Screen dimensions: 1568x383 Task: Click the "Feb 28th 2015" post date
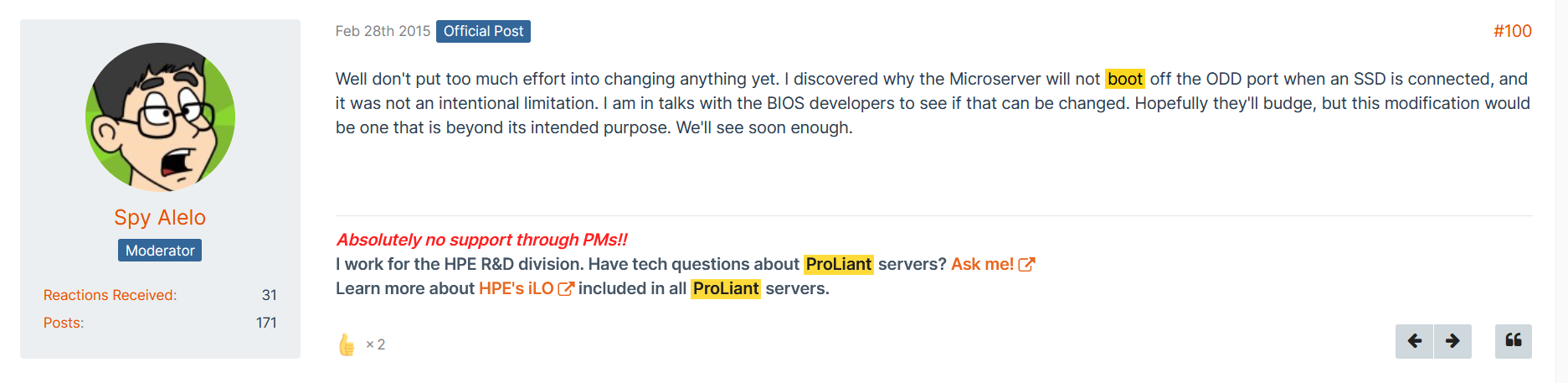tap(383, 31)
